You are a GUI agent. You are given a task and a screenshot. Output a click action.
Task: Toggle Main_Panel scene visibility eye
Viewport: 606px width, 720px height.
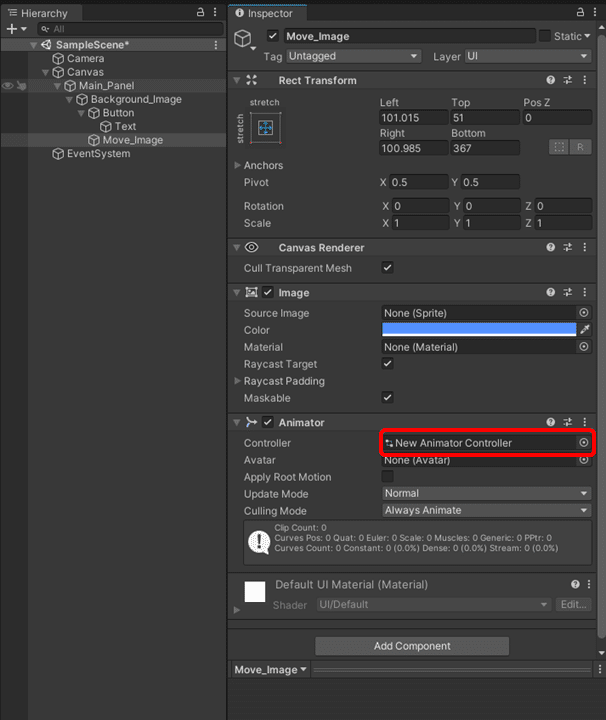click(8, 86)
